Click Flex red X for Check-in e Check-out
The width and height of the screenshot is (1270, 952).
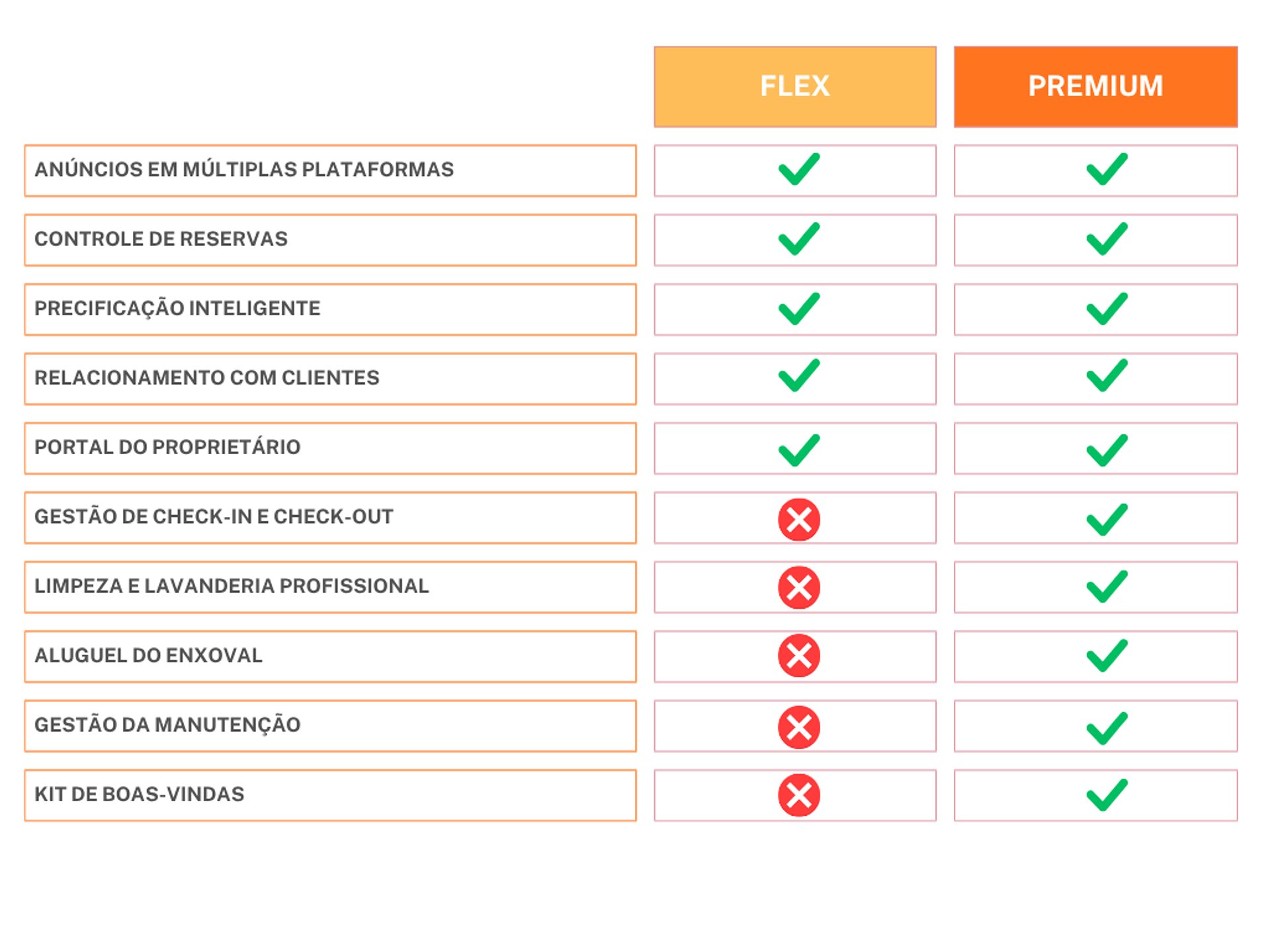[798, 519]
